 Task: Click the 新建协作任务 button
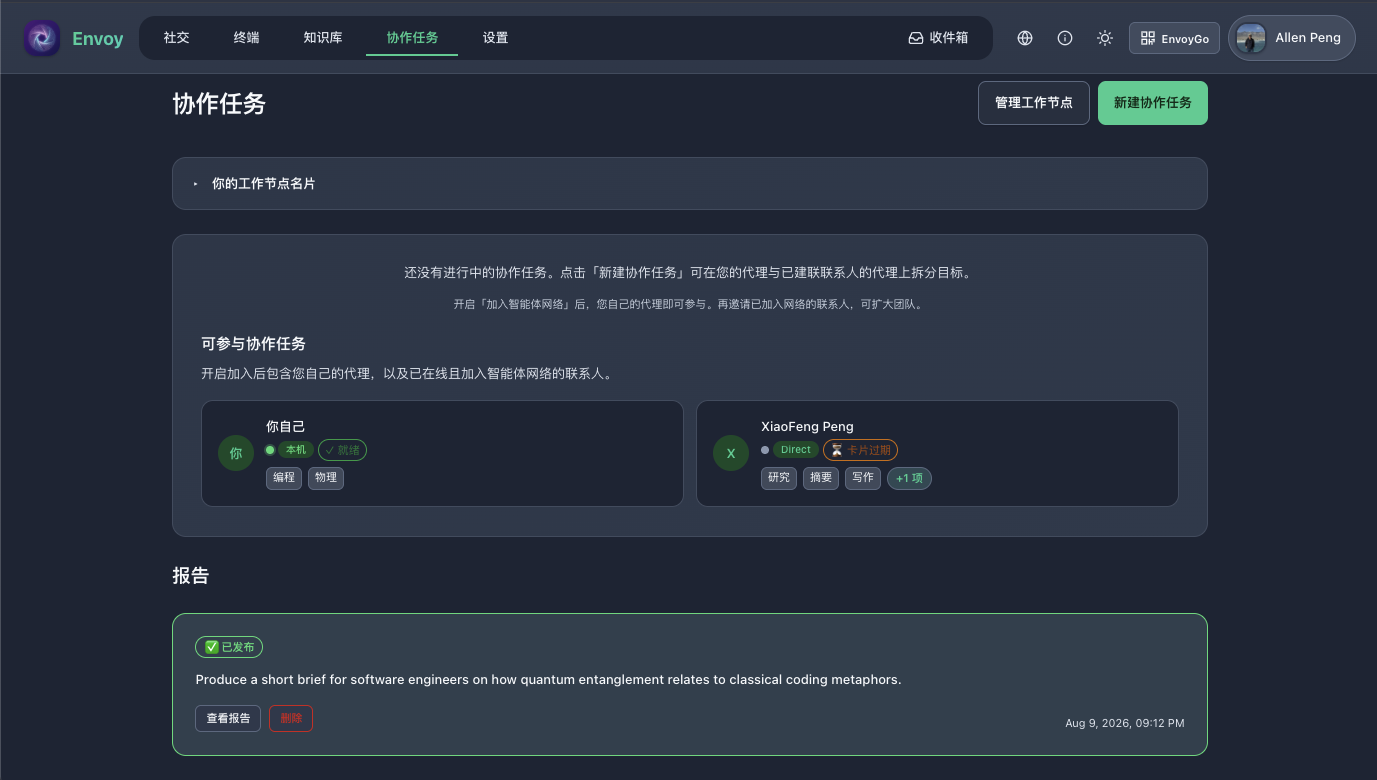click(1153, 103)
